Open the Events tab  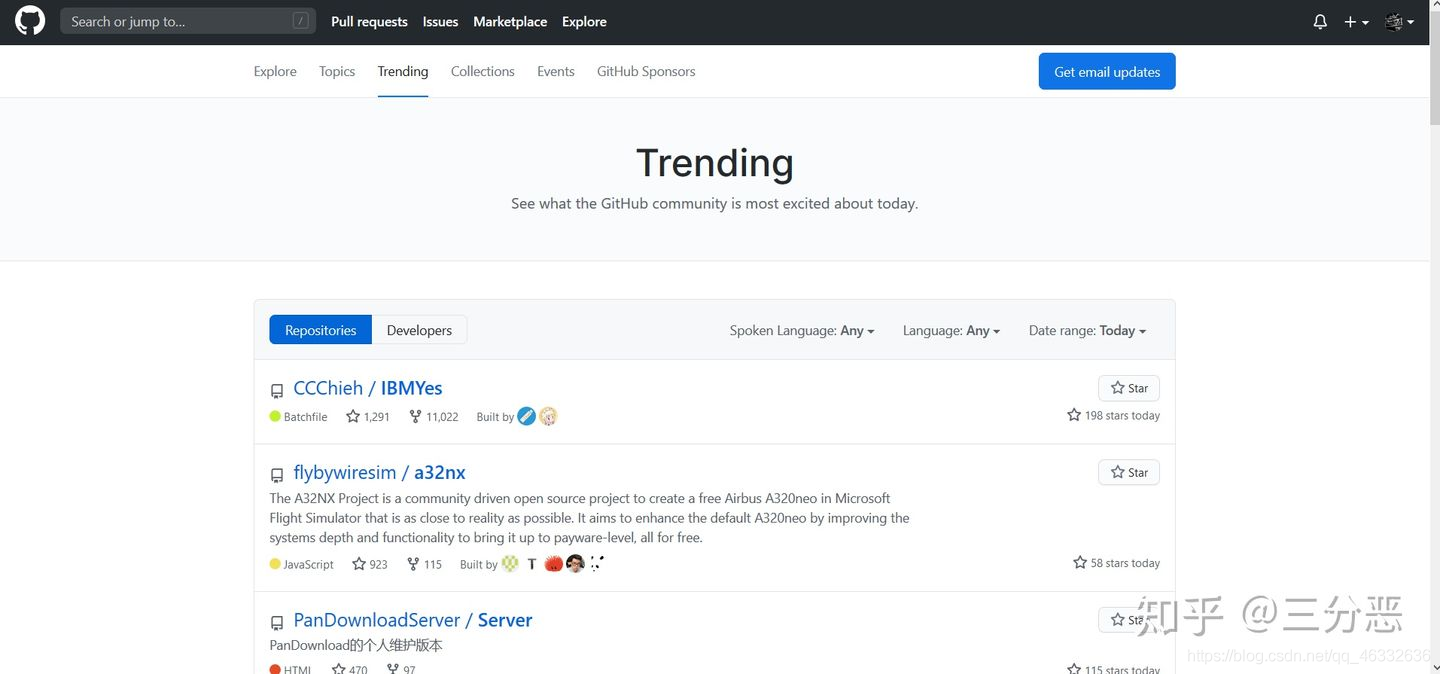(x=556, y=71)
